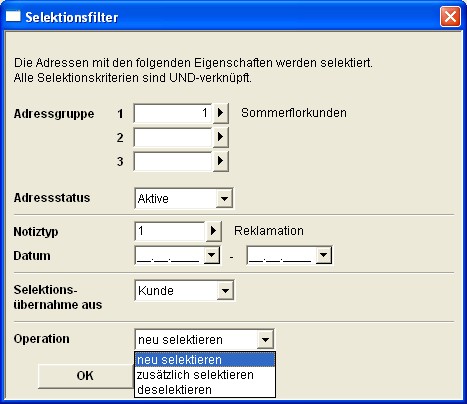The image size is (467, 404).
Task: Open the end Datum calendar dropdown
Action: click(x=324, y=256)
